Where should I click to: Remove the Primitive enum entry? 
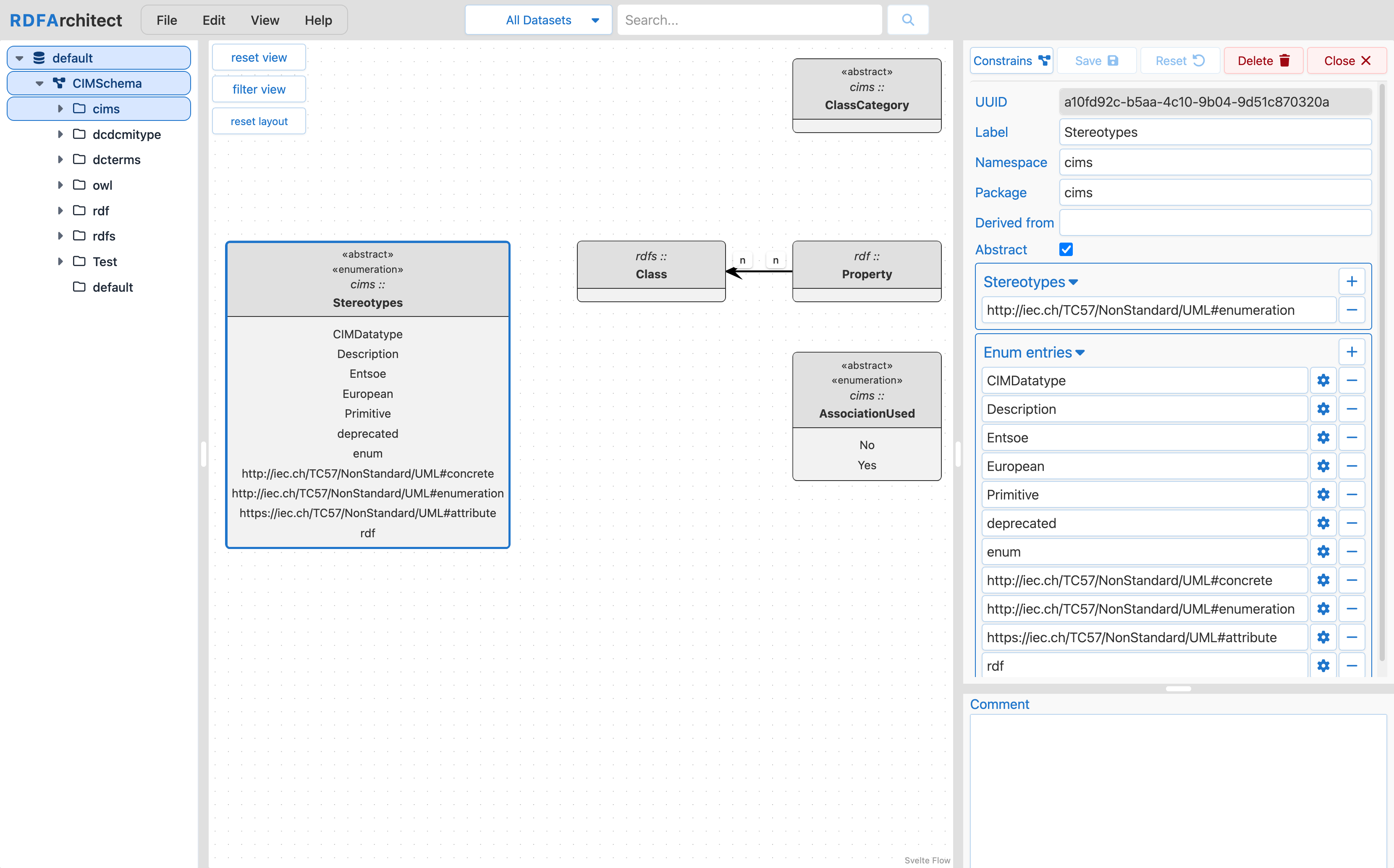point(1352,495)
